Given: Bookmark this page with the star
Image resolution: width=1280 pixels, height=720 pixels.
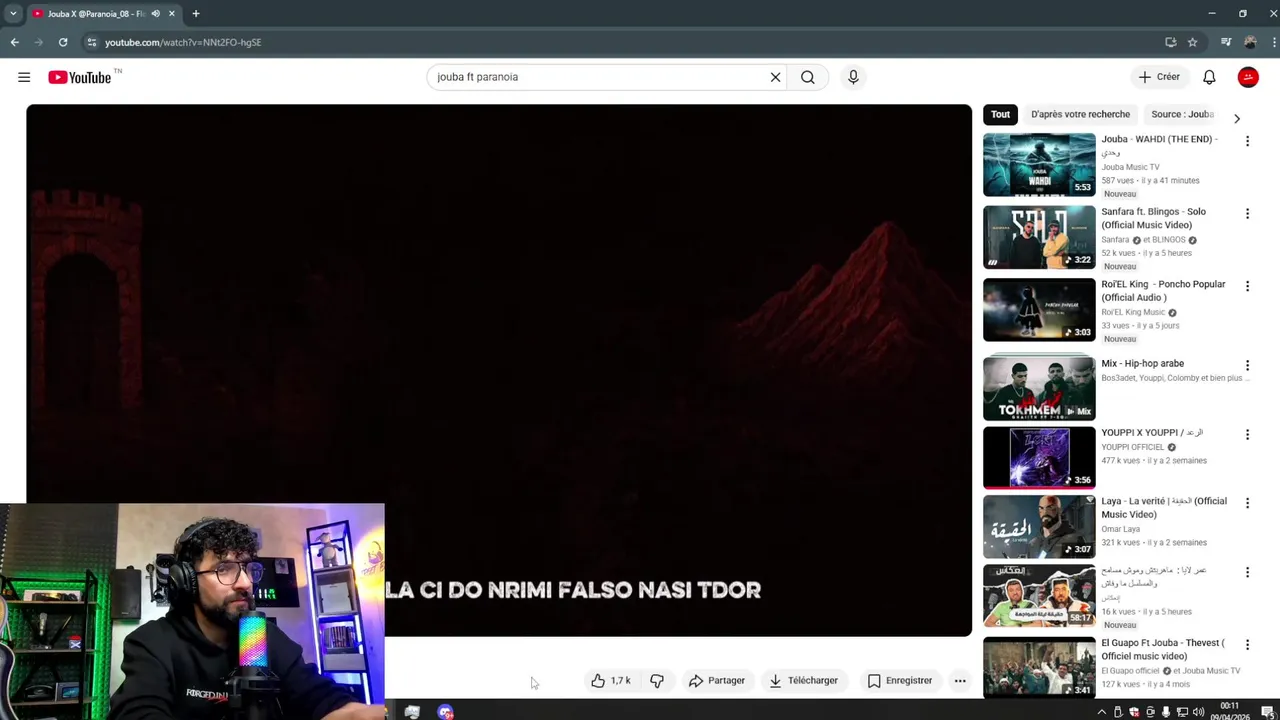Looking at the screenshot, I should [x=1192, y=42].
